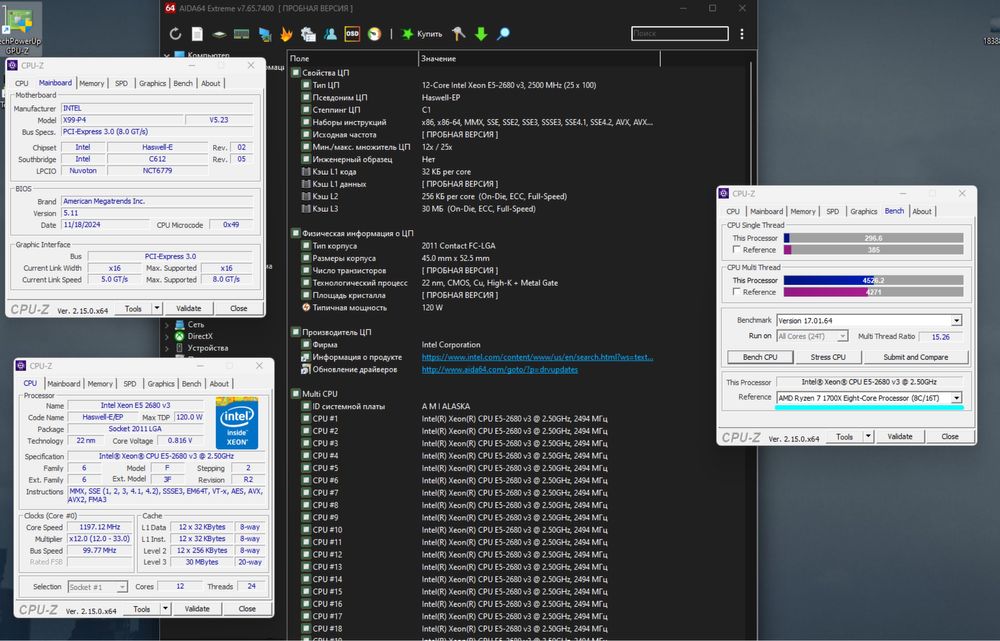This screenshot has height=641, width=1000.
Task: Enable Reference checkbox under CPU Multi Thread
Action: (737, 291)
